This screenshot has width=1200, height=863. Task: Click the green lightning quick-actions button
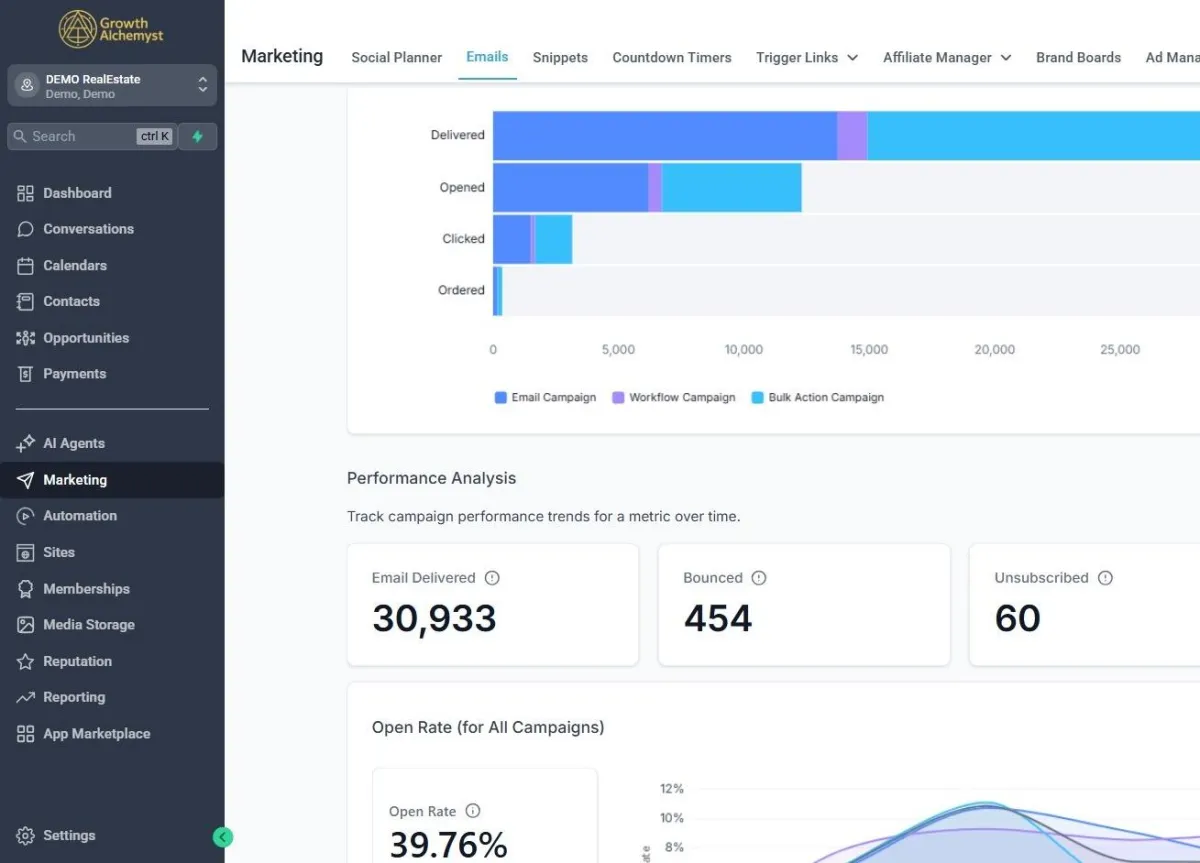[198, 137]
